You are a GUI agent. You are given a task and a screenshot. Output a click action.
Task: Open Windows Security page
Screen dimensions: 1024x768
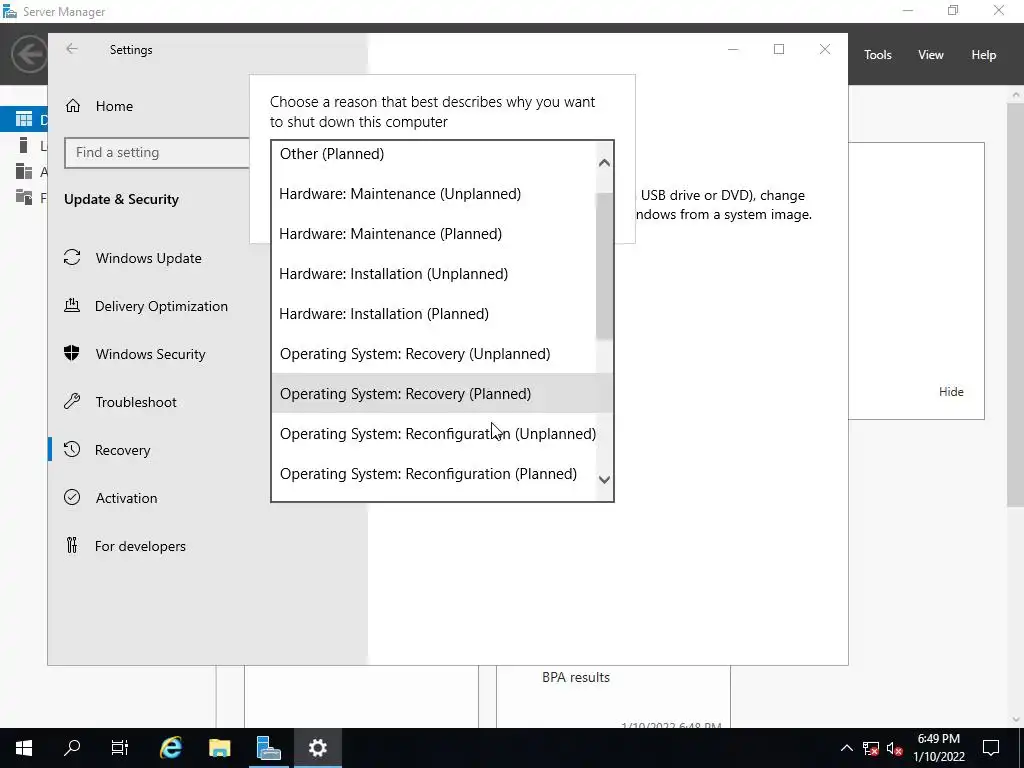[x=150, y=354]
